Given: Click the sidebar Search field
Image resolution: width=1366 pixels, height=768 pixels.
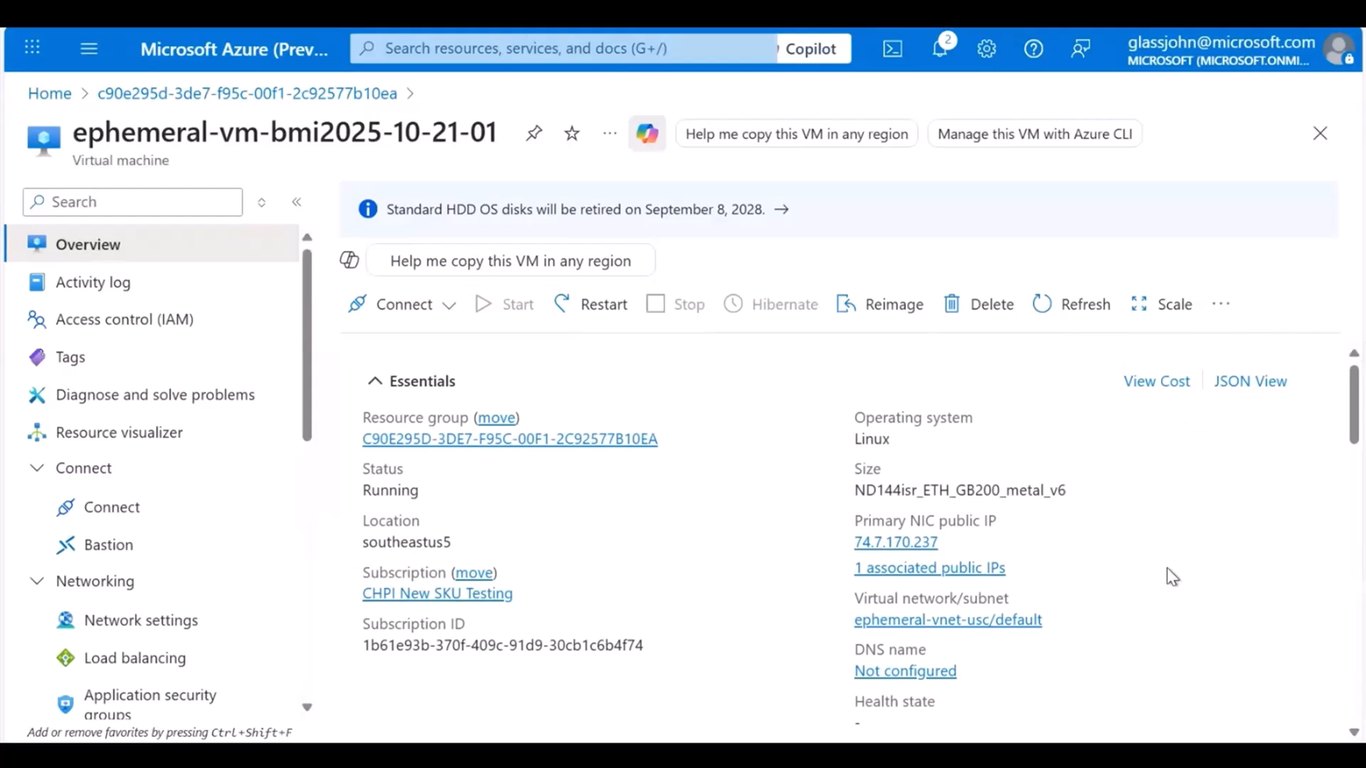Looking at the screenshot, I should [x=133, y=202].
